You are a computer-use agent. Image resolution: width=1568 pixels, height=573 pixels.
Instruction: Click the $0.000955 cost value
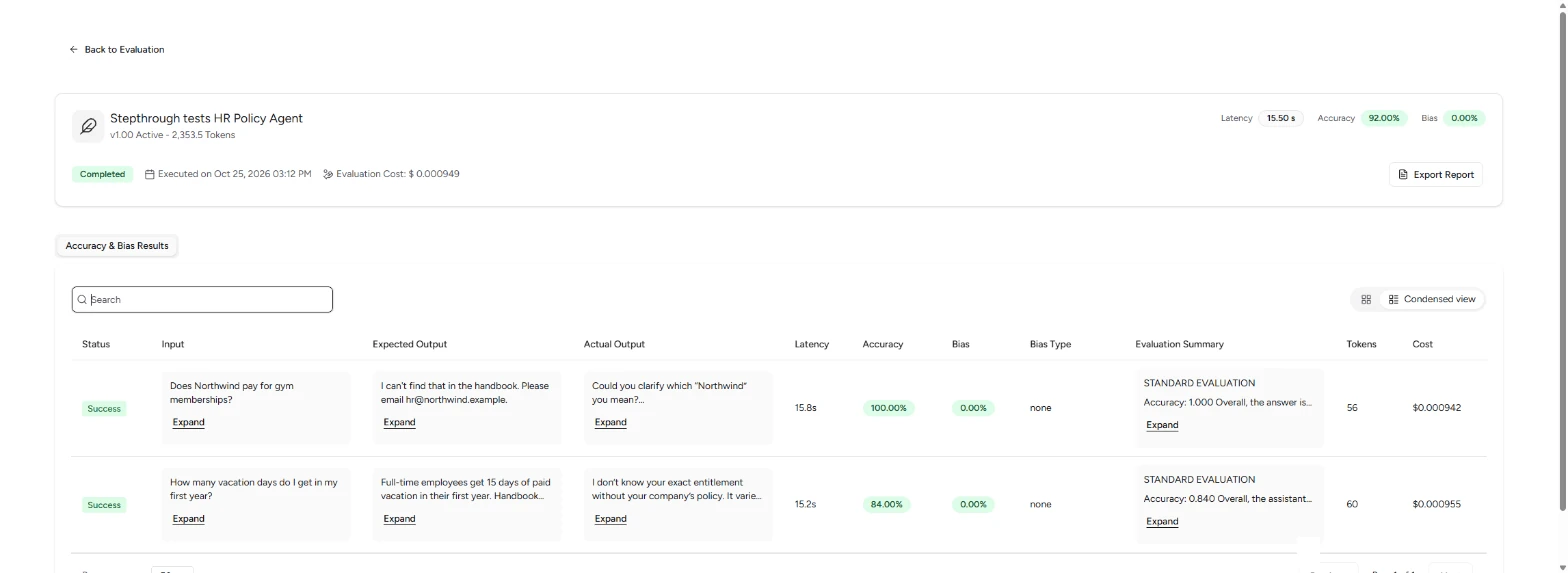pos(1436,504)
